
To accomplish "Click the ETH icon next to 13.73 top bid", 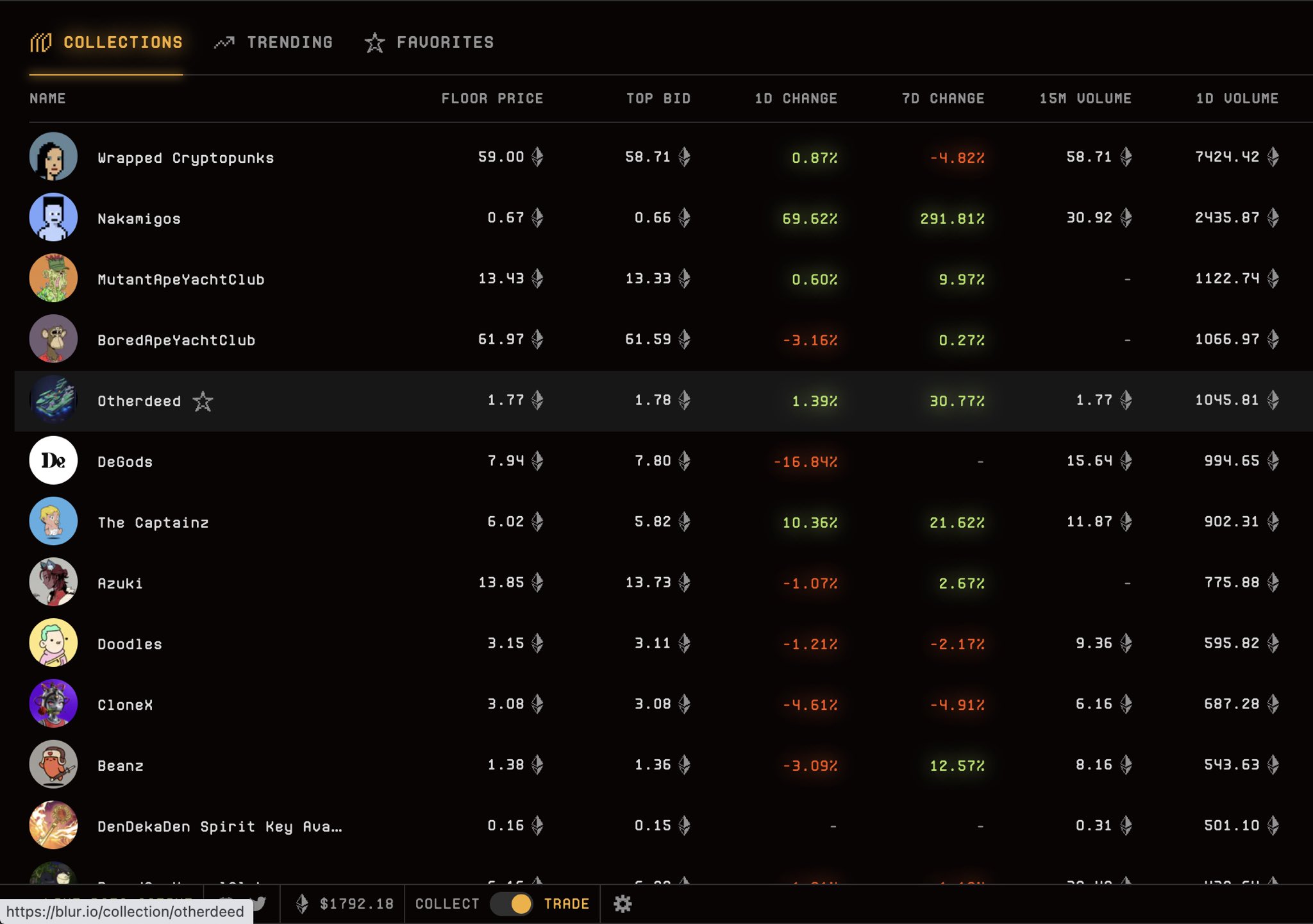I will click(684, 582).
